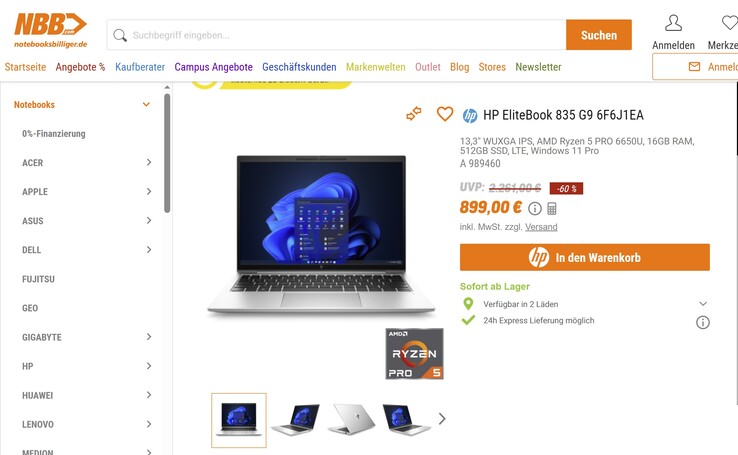Click the HP brand logo beside title
This screenshot has height=455, width=738.
pos(470,115)
